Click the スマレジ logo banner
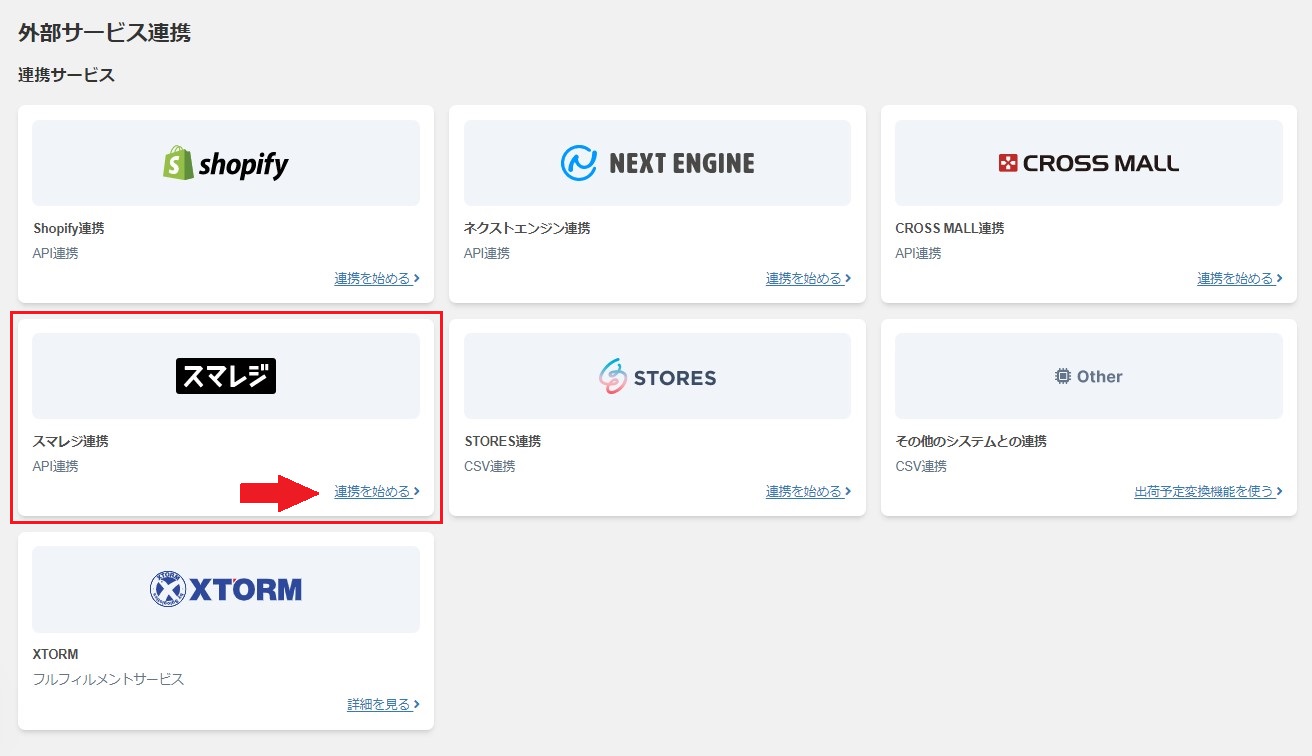This screenshot has height=756, width=1312. tap(226, 376)
